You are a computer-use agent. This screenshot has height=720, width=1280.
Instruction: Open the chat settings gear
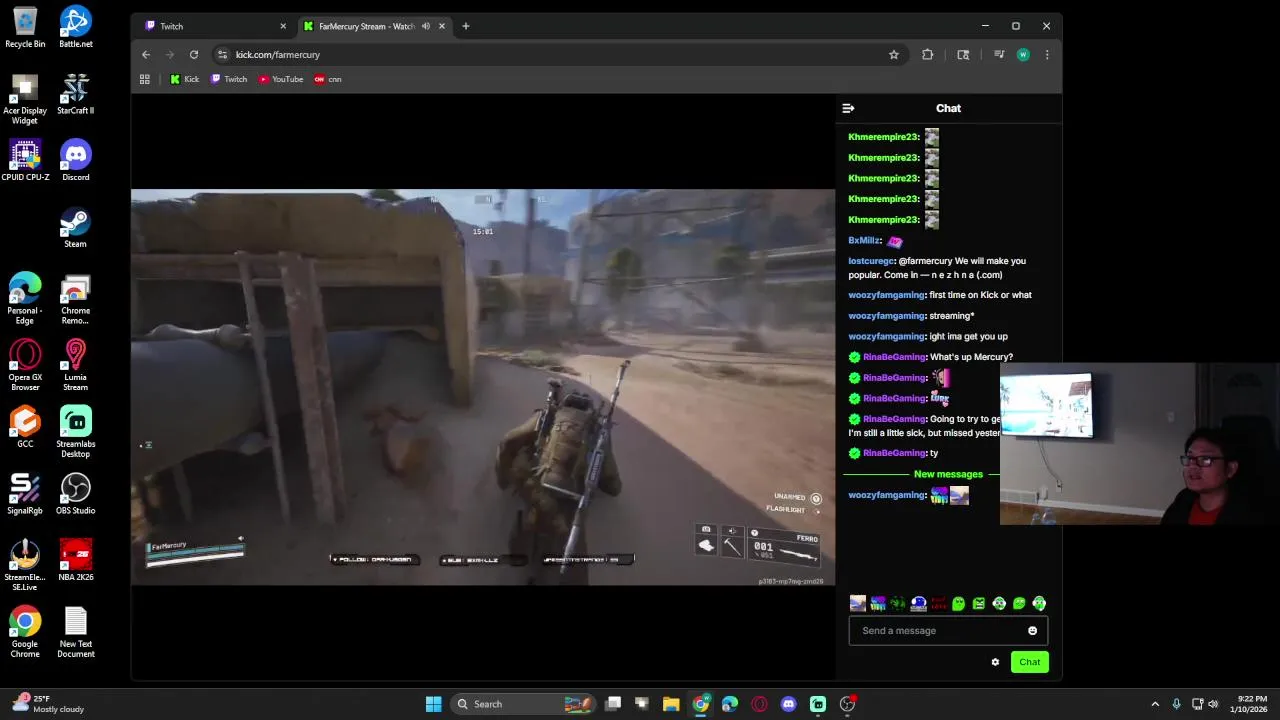click(995, 662)
